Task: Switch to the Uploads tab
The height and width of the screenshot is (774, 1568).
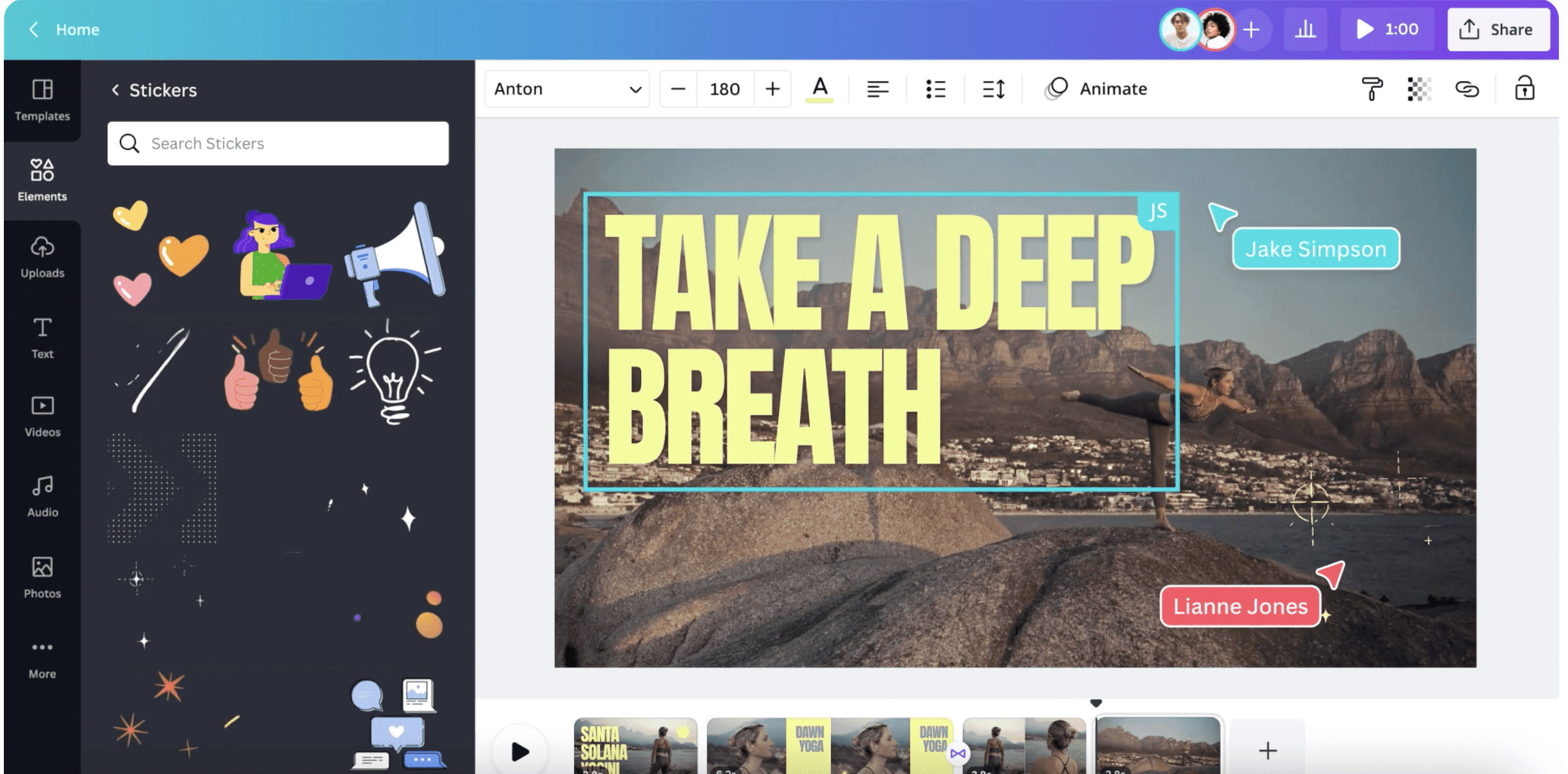Action: tap(42, 258)
